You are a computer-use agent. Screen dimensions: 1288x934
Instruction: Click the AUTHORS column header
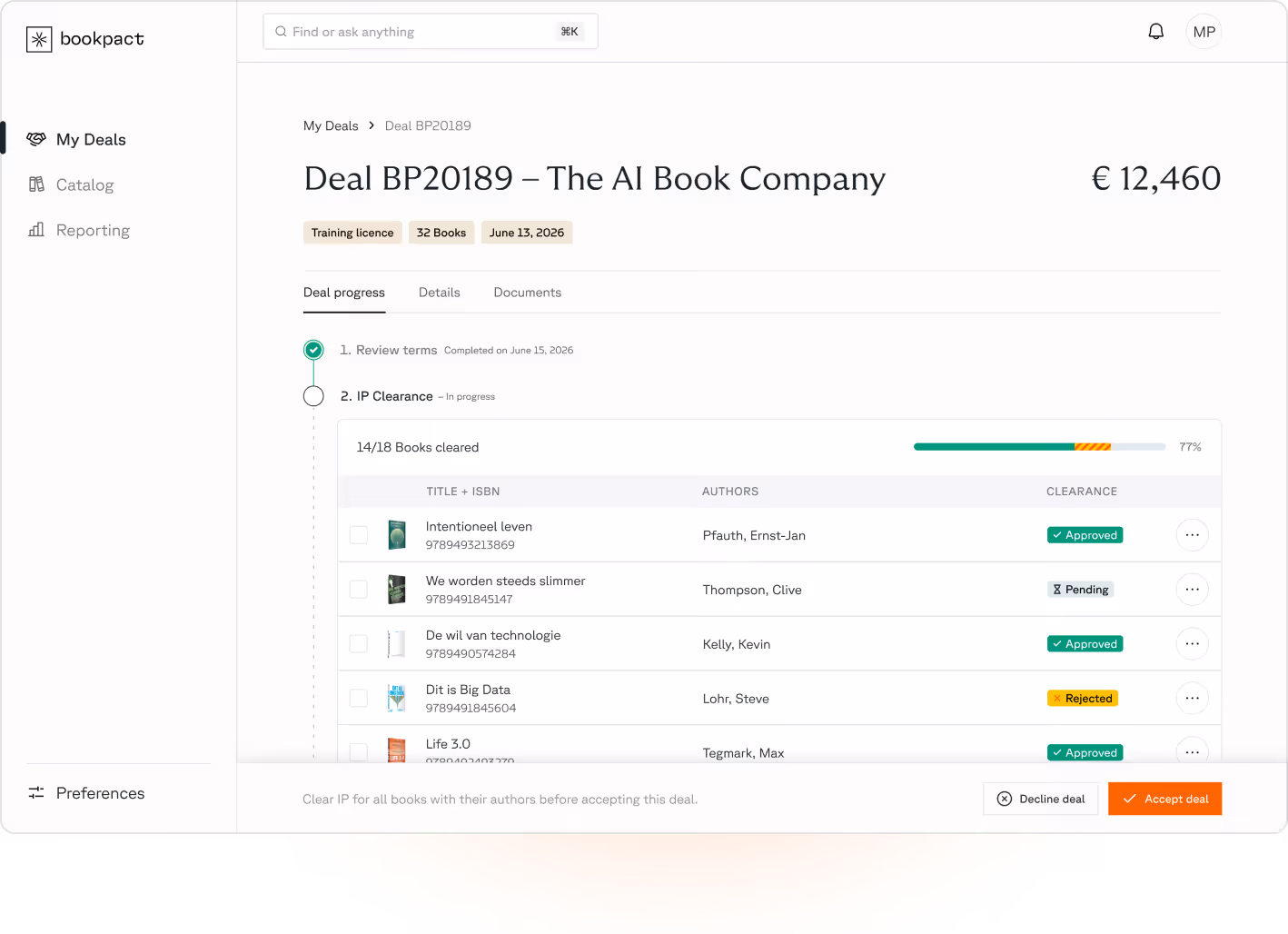[x=730, y=492]
